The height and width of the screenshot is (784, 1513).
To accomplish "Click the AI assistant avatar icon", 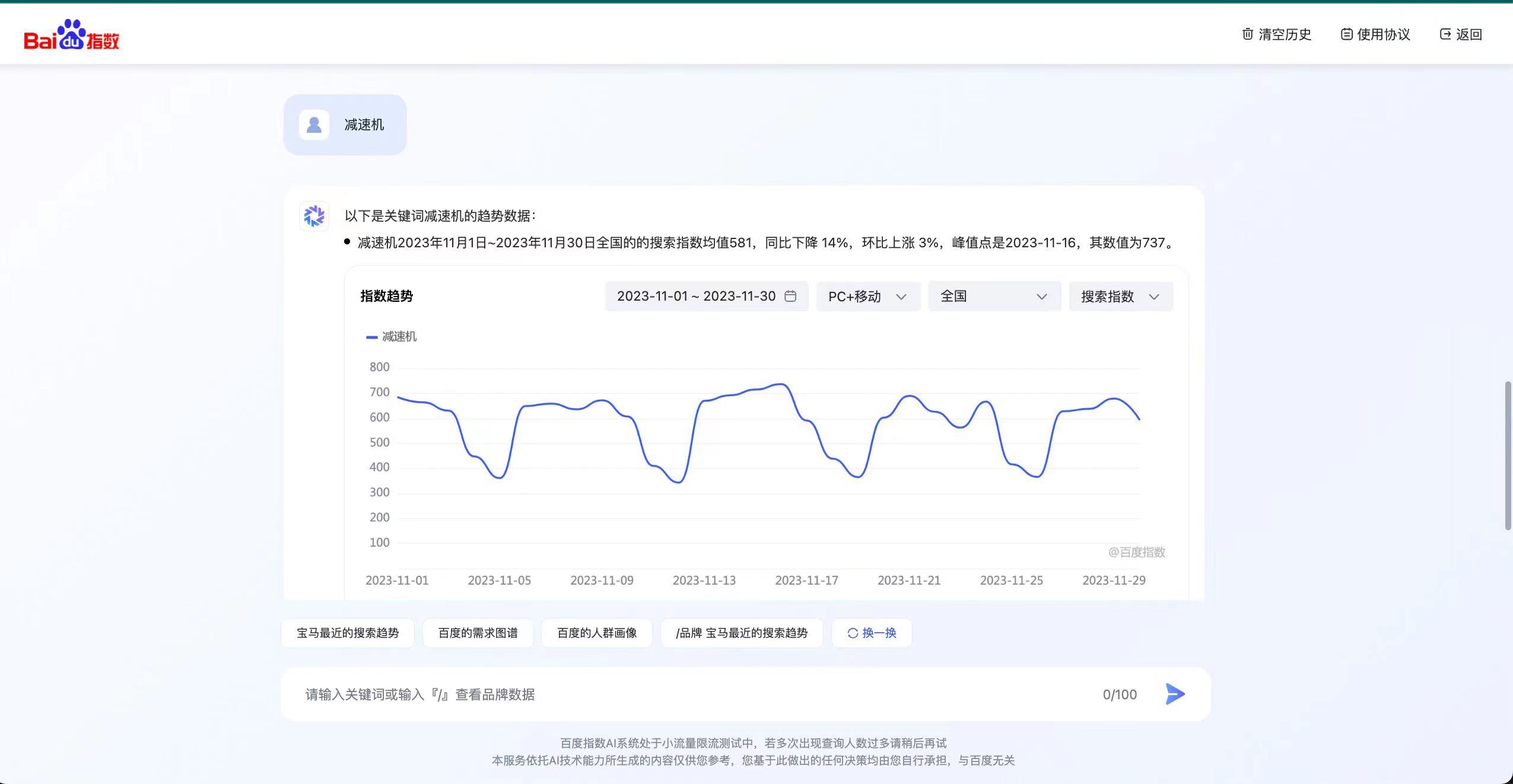I will (x=314, y=216).
